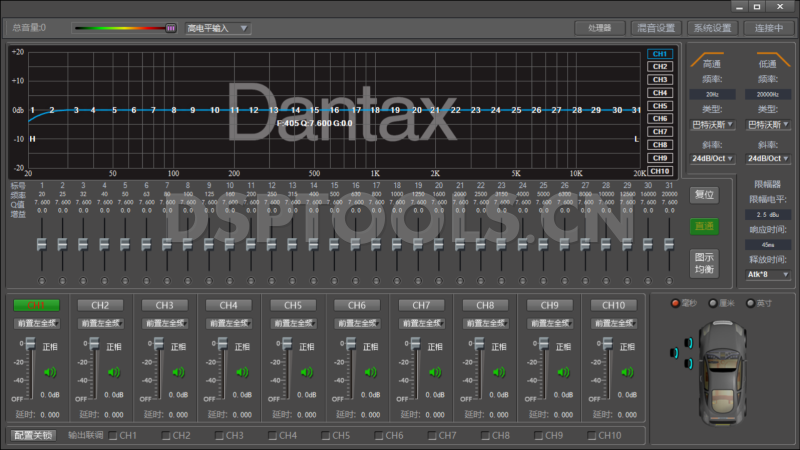Toggle CH2 phase label next to fader
The image size is (800, 450).
[114, 347]
